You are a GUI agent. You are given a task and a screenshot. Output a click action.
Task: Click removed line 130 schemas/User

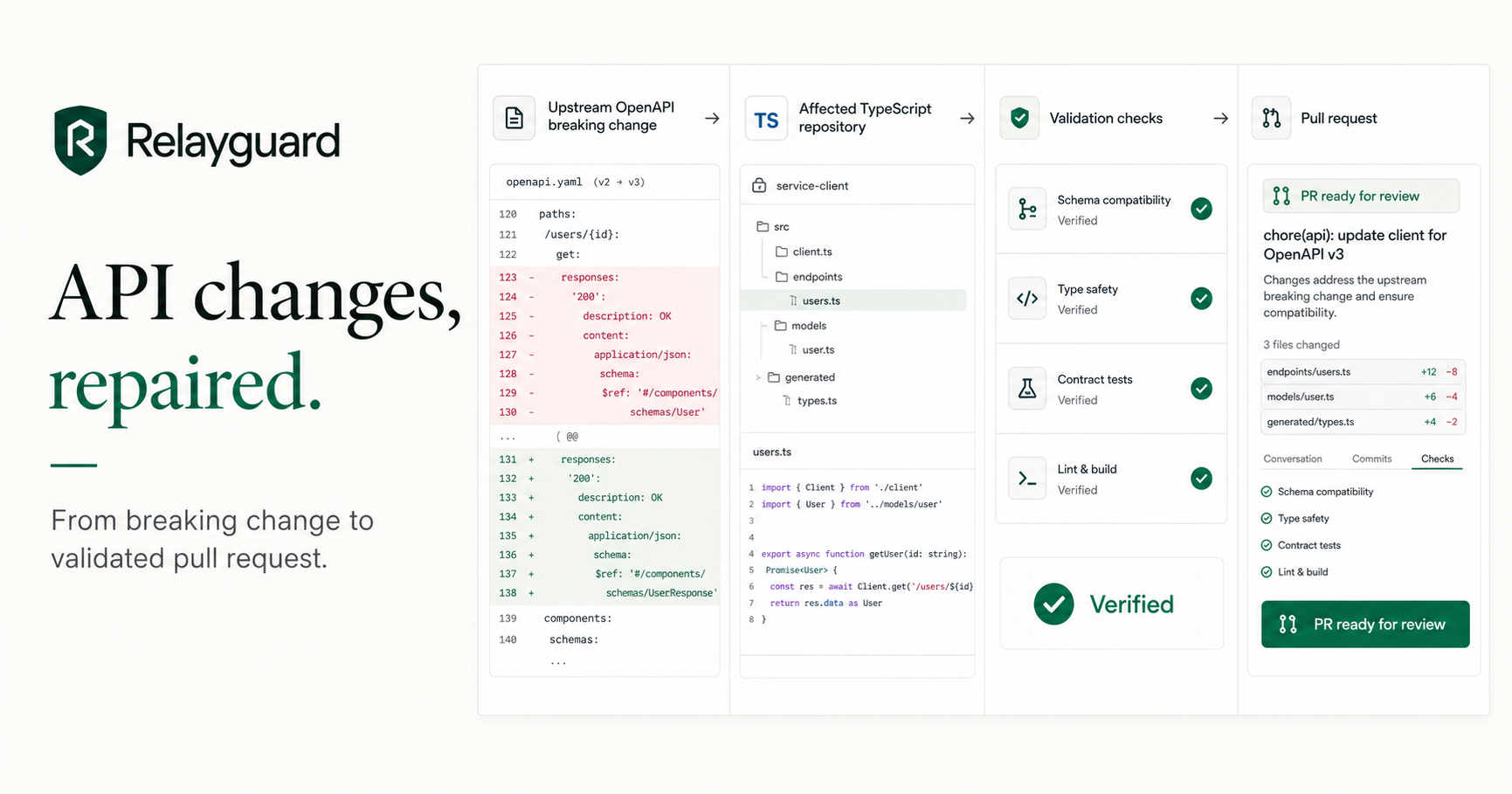[604, 412]
